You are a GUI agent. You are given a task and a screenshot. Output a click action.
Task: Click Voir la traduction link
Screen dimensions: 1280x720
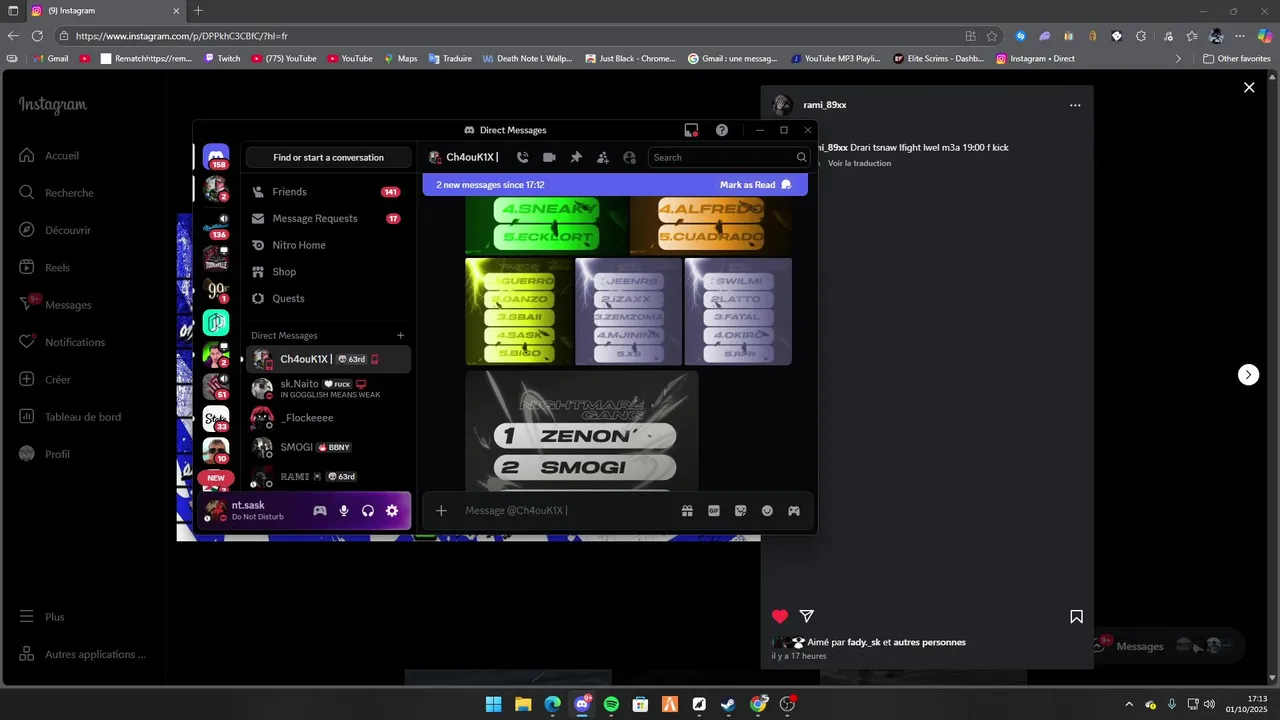pyautogui.click(x=859, y=163)
